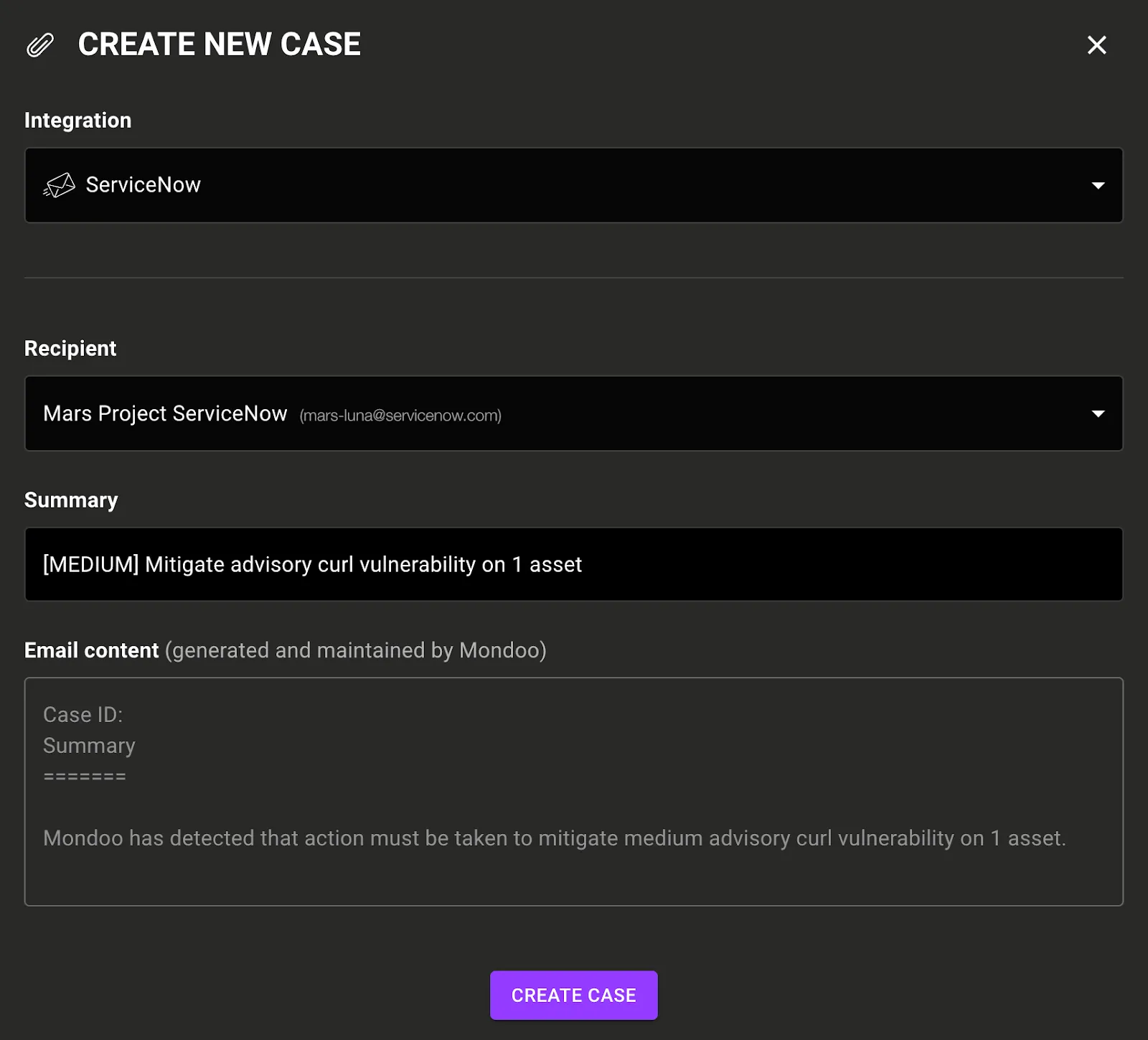
Task: Click the 'Case ID:' text line
Action: (x=83, y=715)
